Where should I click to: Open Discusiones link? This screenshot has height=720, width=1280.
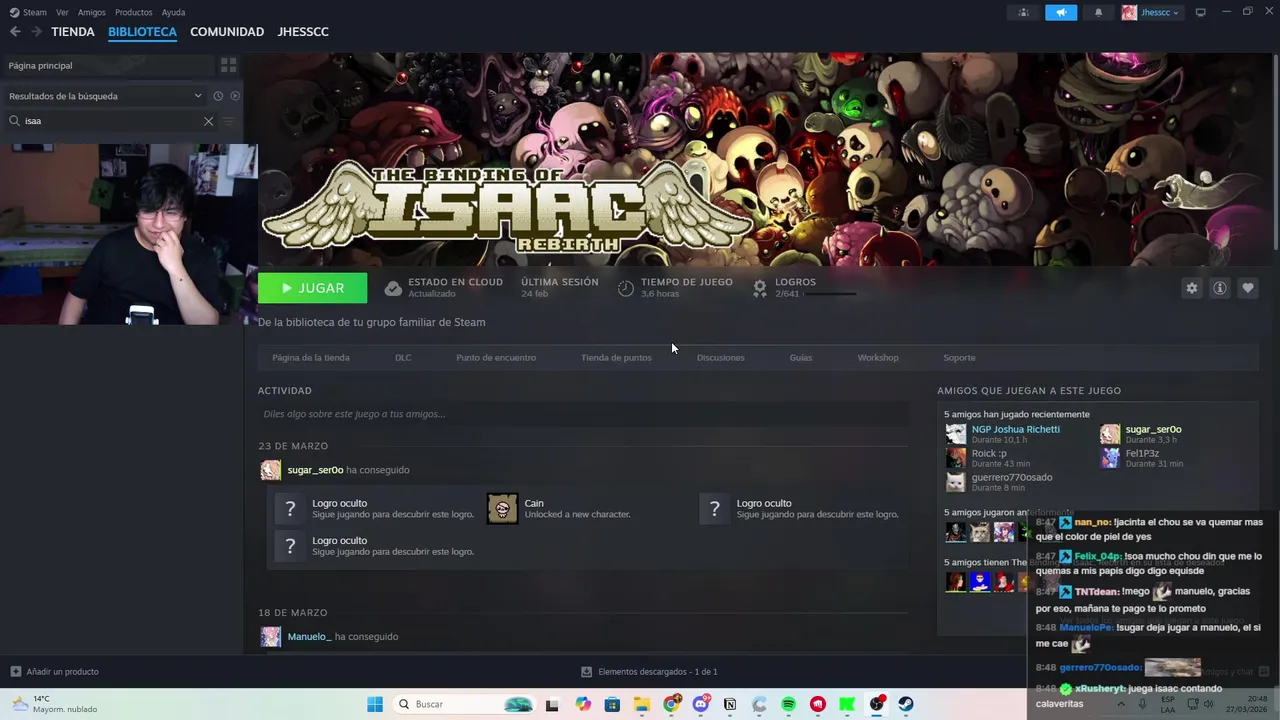pos(720,357)
